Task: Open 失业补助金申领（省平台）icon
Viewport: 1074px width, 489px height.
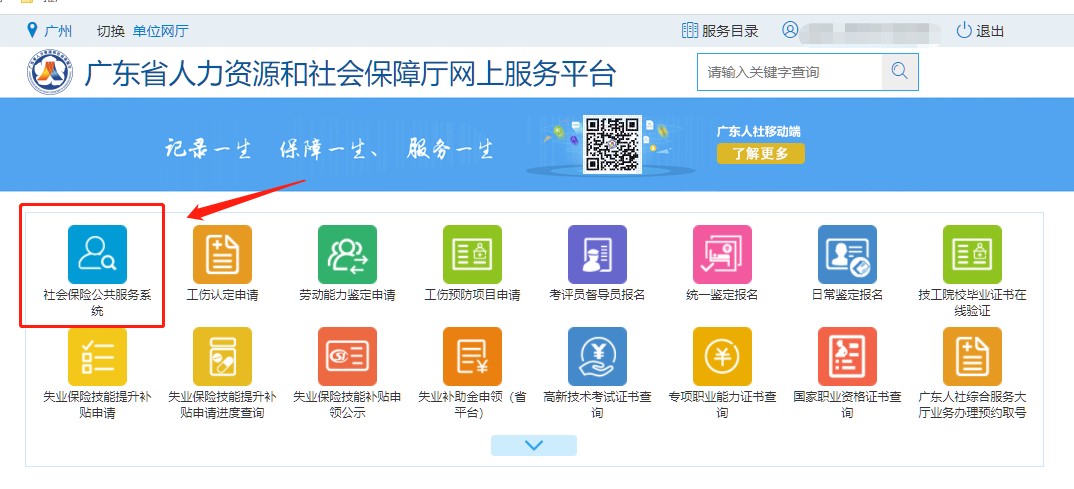Action: (x=472, y=356)
